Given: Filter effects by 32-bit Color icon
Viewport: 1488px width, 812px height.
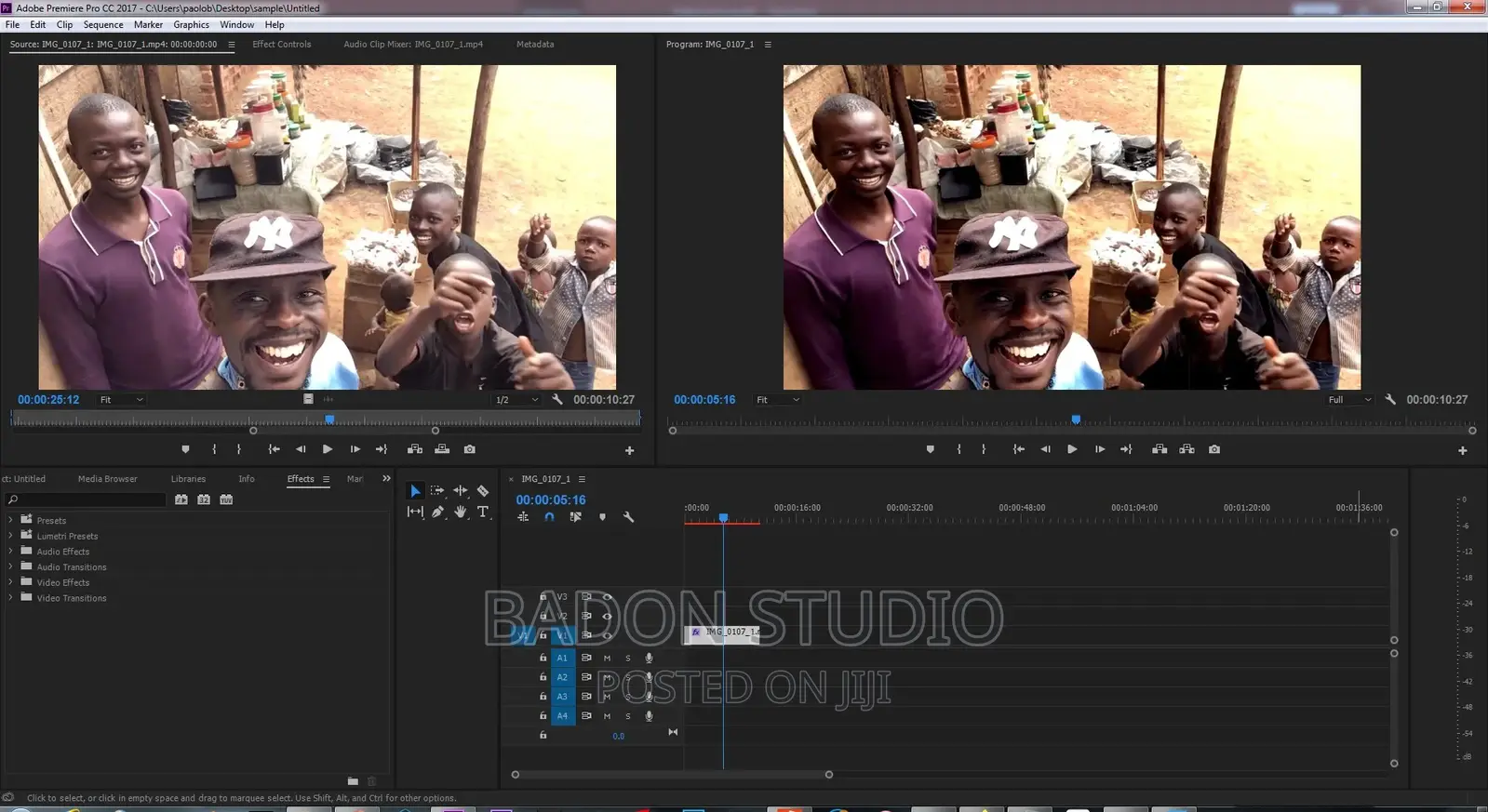Looking at the screenshot, I should click(203, 499).
